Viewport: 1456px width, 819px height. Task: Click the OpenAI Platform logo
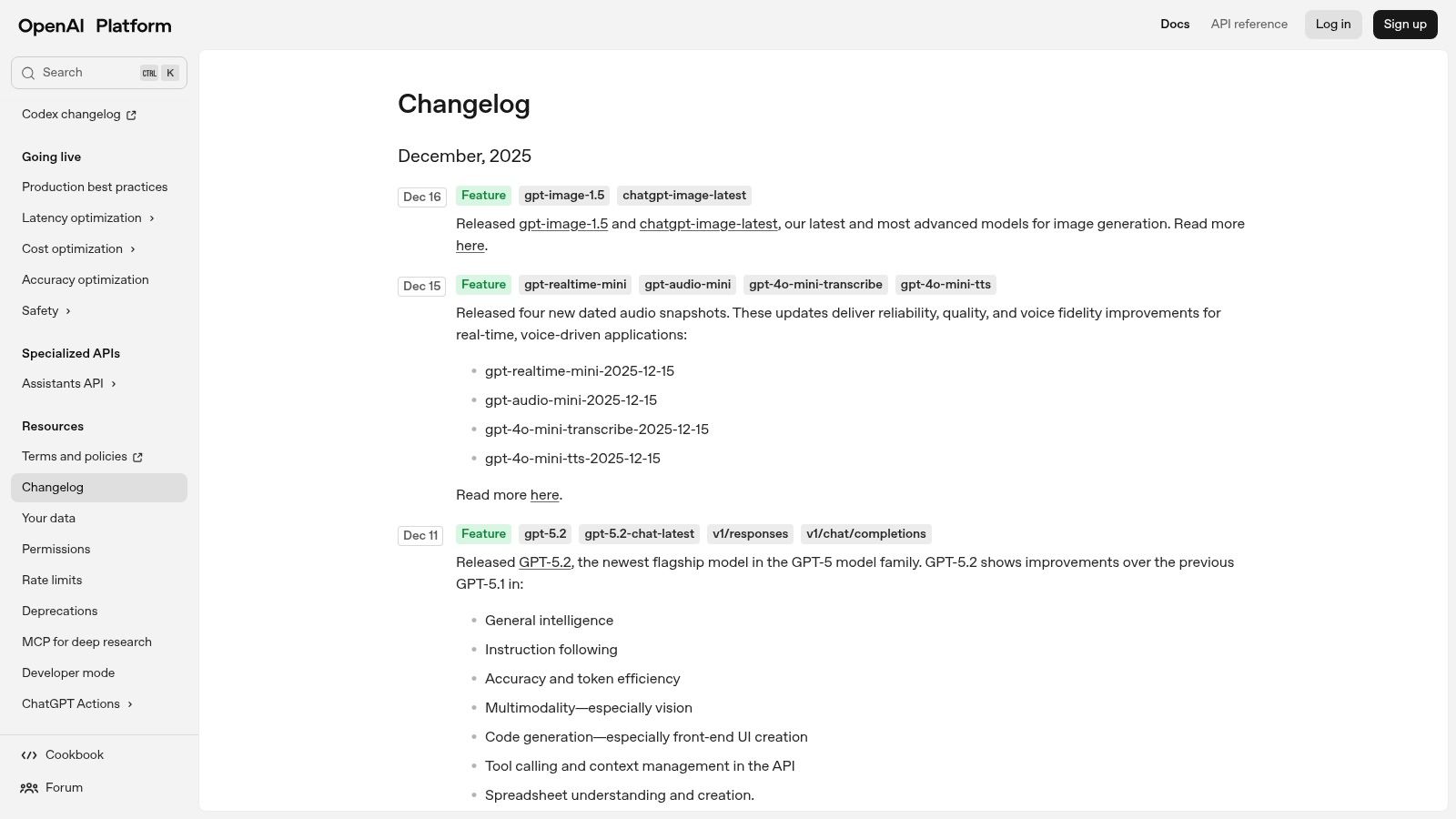pos(94,25)
